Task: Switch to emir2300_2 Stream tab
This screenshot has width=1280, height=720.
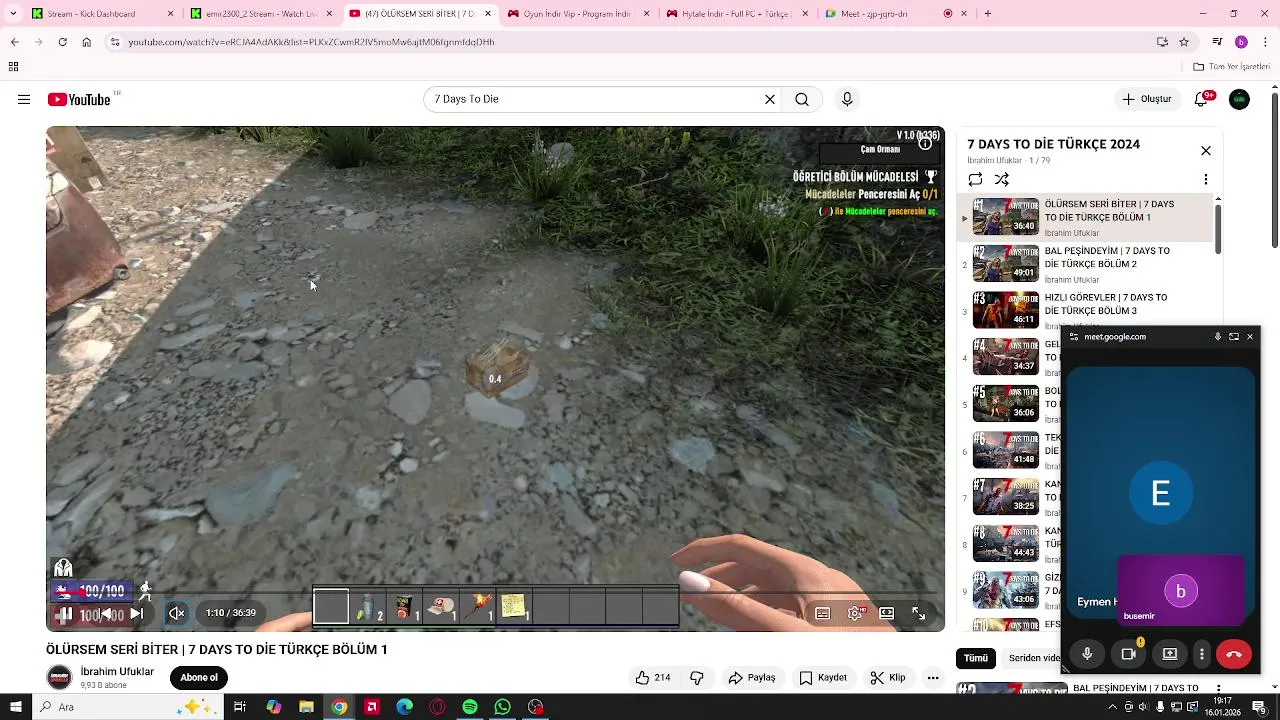Action: pyautogui.click(x=262, y=14)
